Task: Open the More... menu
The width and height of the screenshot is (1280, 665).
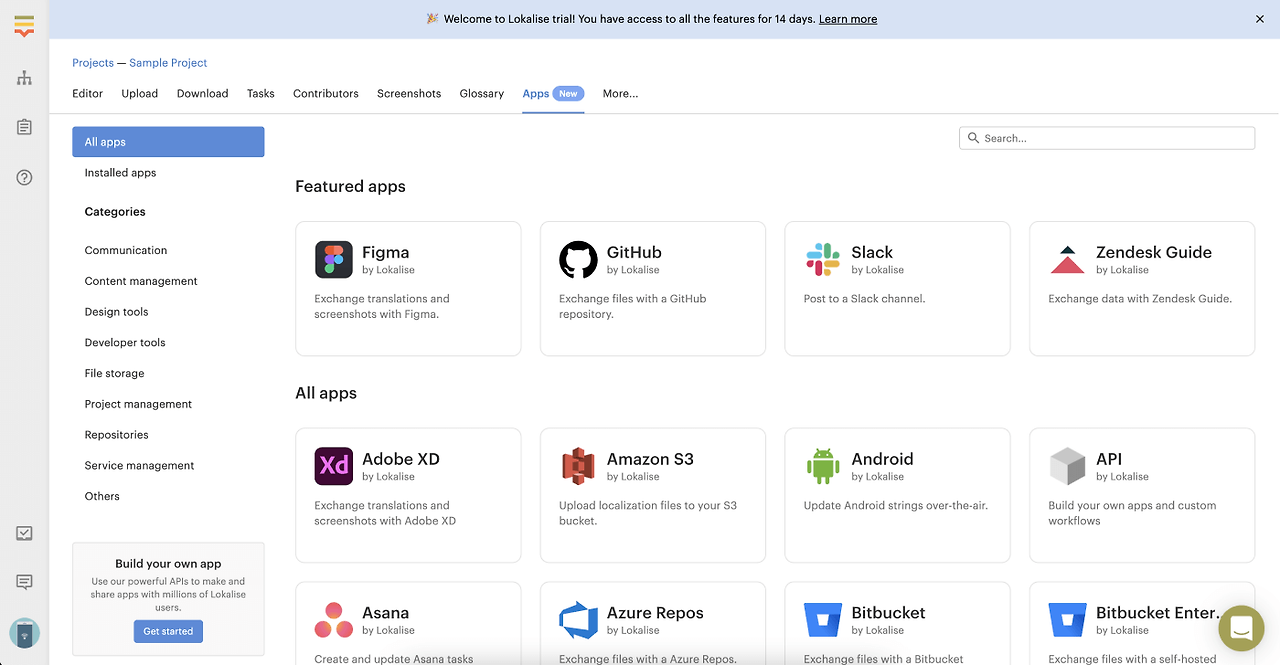Action: coord(620,93)
